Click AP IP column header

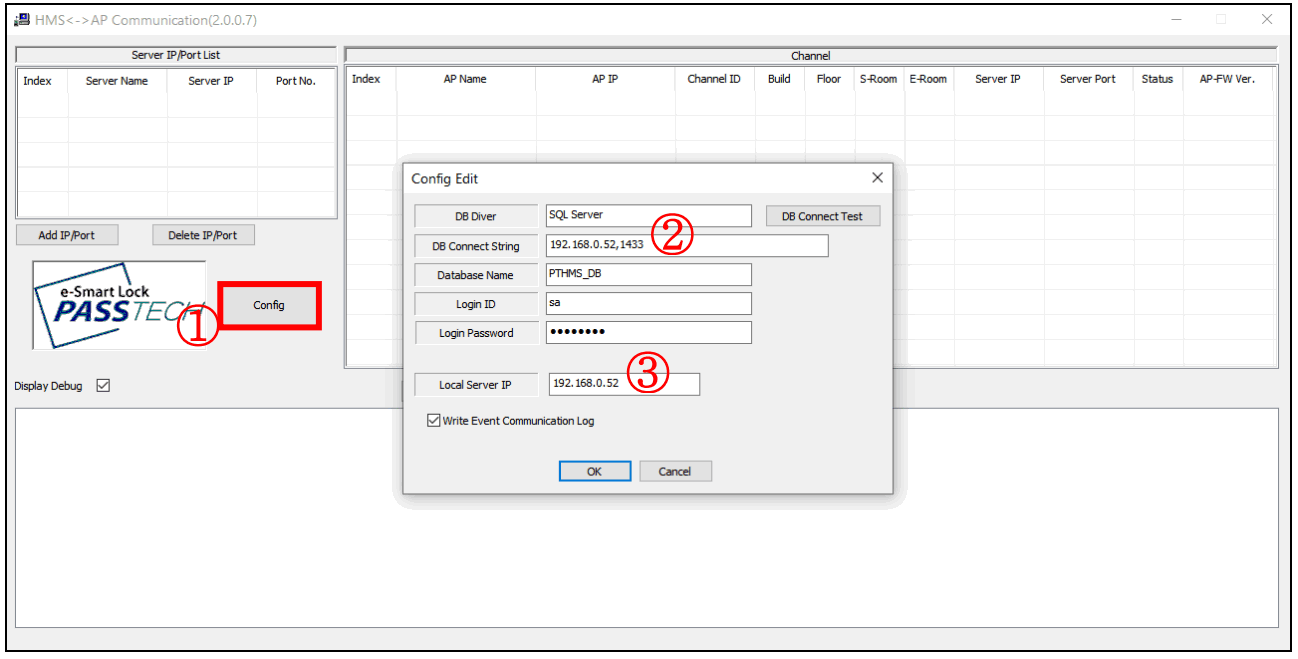point(605,79)
